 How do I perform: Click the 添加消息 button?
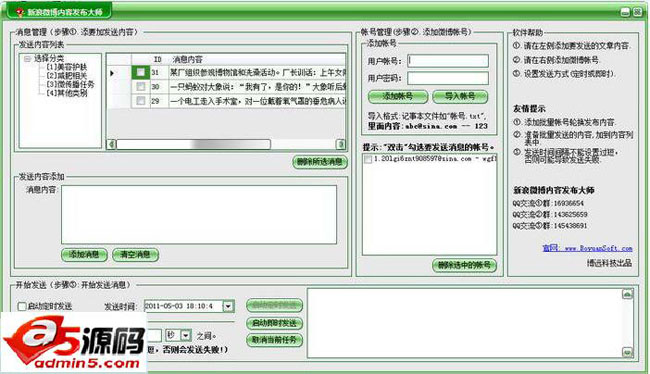84,254
